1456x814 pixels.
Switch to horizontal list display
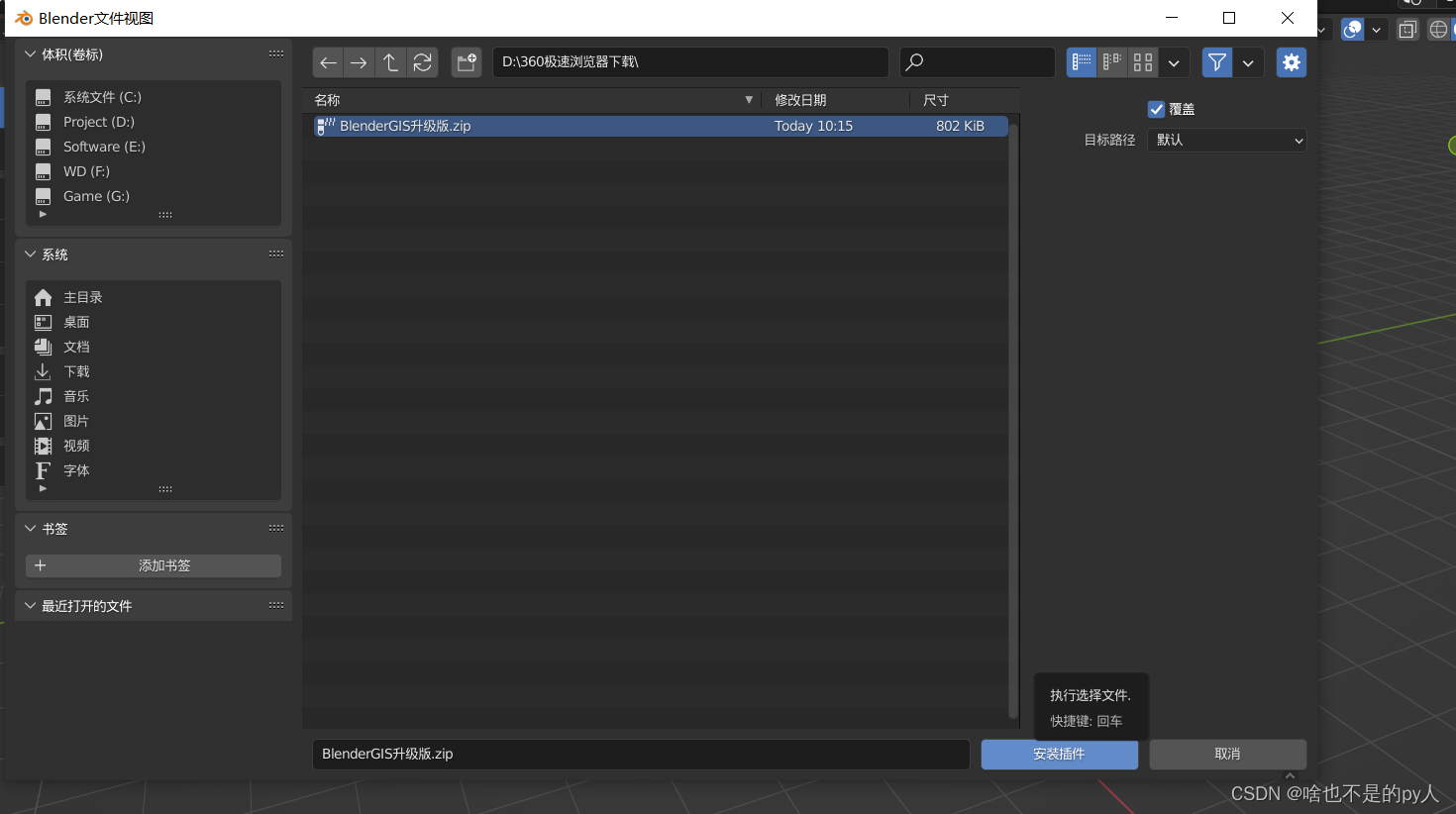click(1112, 62)
